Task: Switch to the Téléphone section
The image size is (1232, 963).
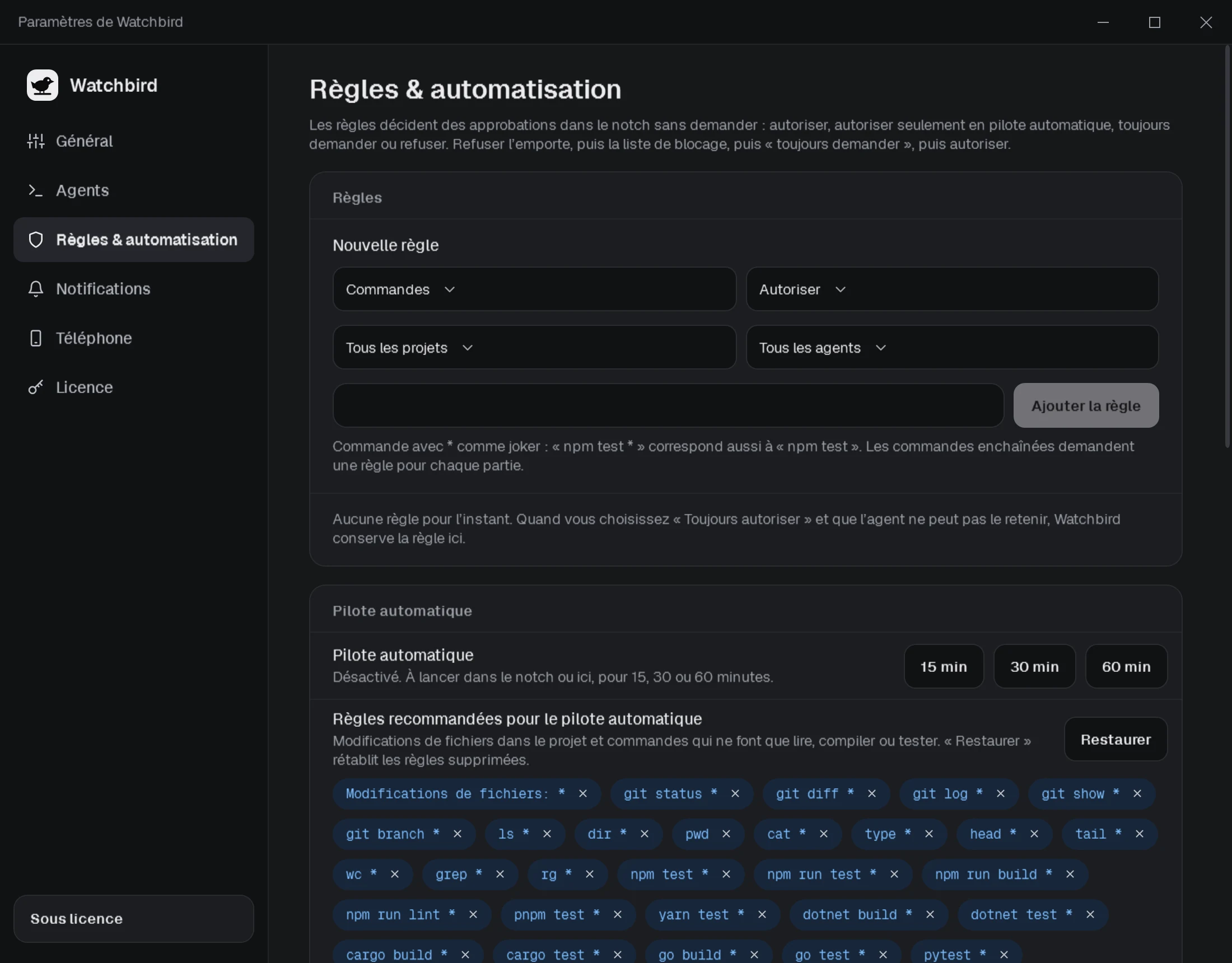Action: pos(134,339)
